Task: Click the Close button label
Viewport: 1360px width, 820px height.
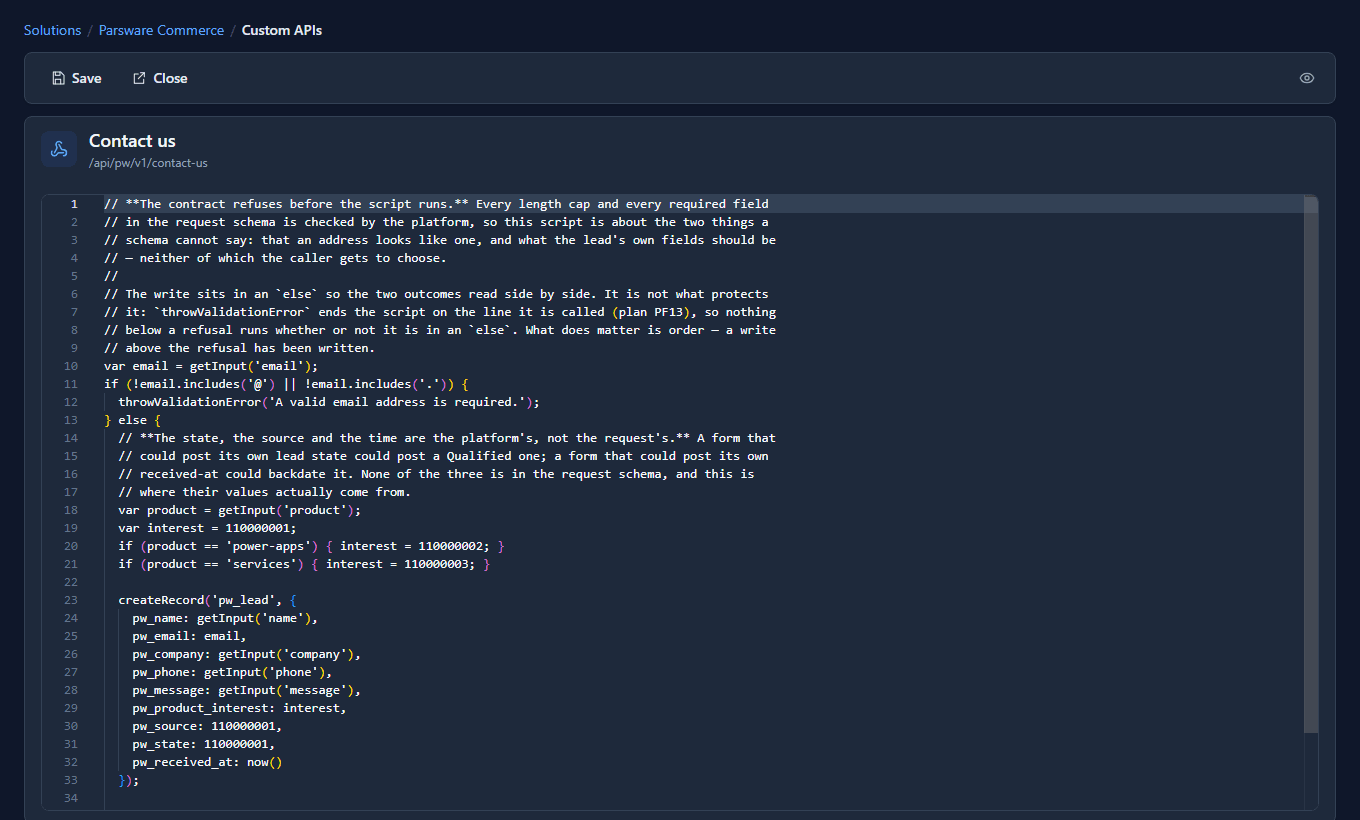Action: (x=170, y=78)
